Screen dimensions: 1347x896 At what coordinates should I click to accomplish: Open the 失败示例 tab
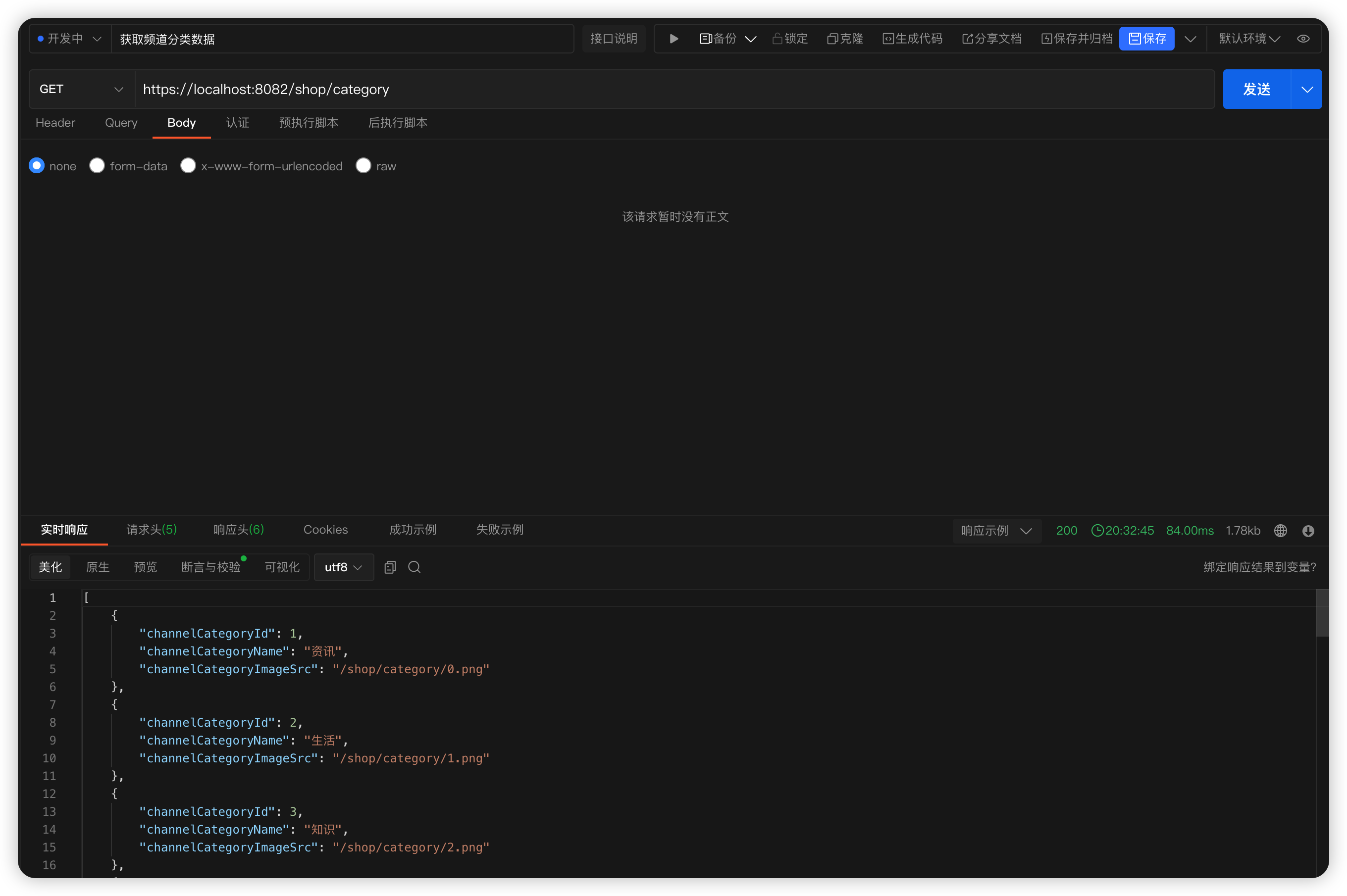[x=500, y=530]
